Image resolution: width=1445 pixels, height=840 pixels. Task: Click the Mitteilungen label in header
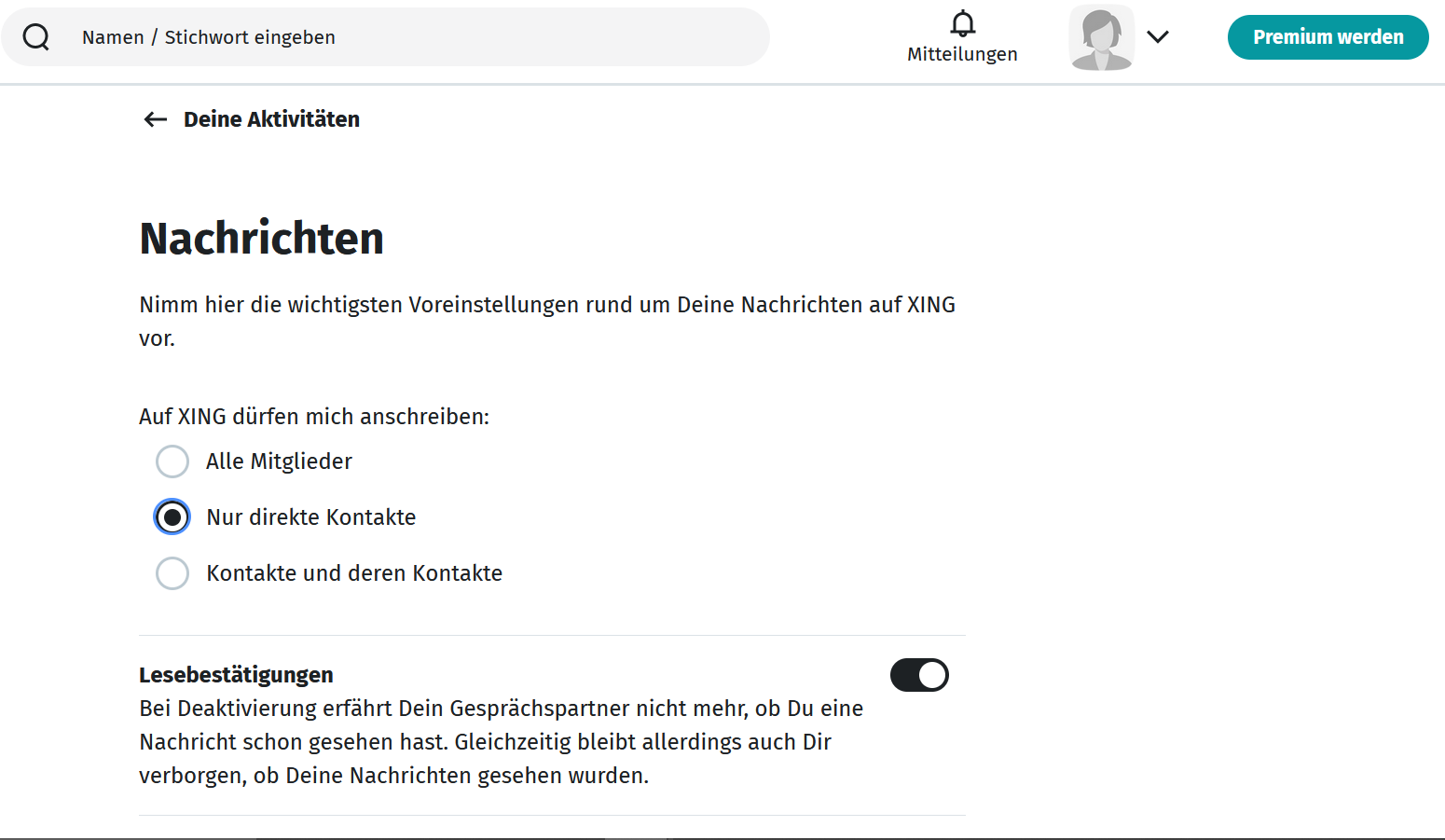pyautogui.click(x=962, y=54)
